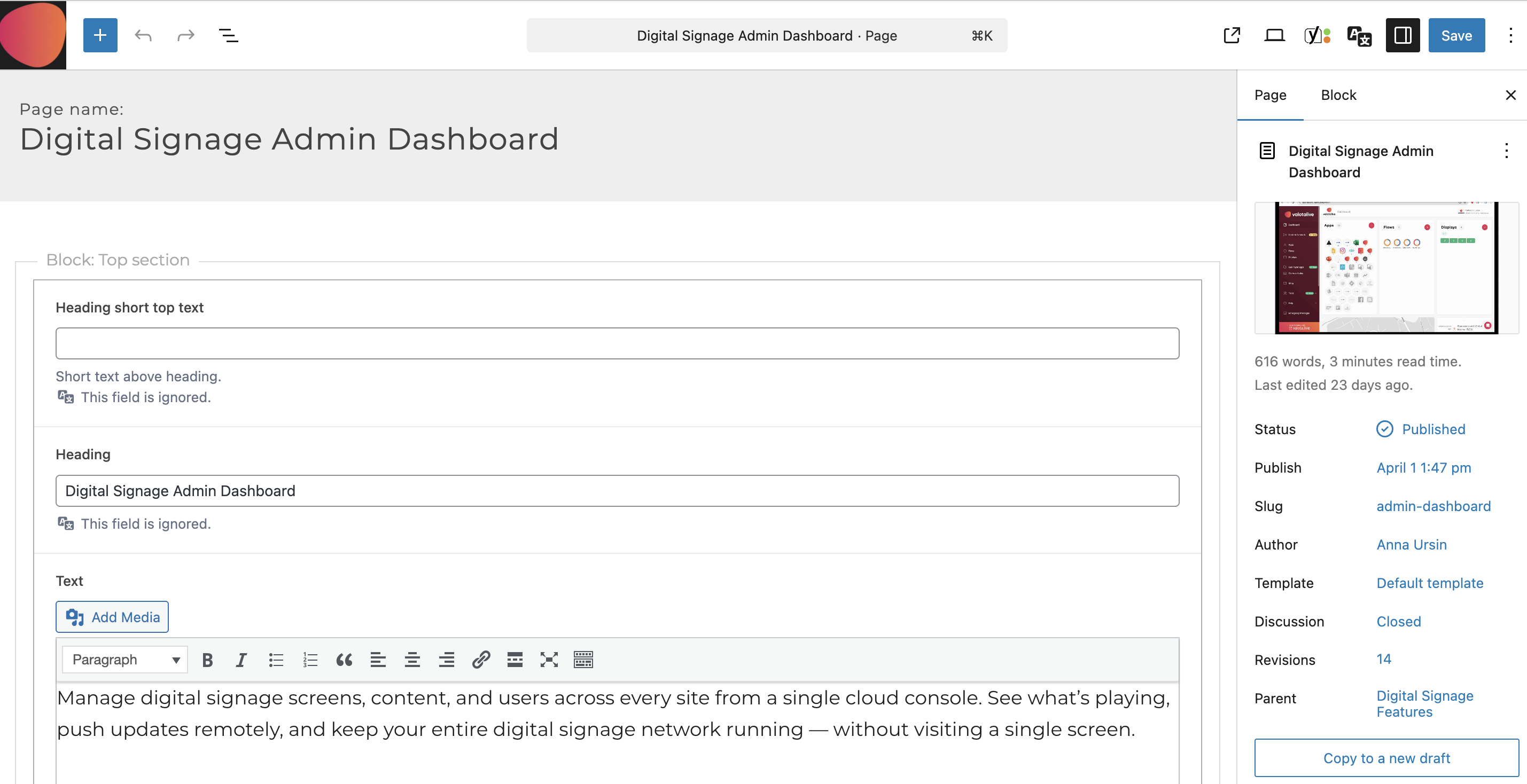This screenshot has height=784, width=1527.
Task: Open the editor options three-dot menu
Action: [1510, 35]
